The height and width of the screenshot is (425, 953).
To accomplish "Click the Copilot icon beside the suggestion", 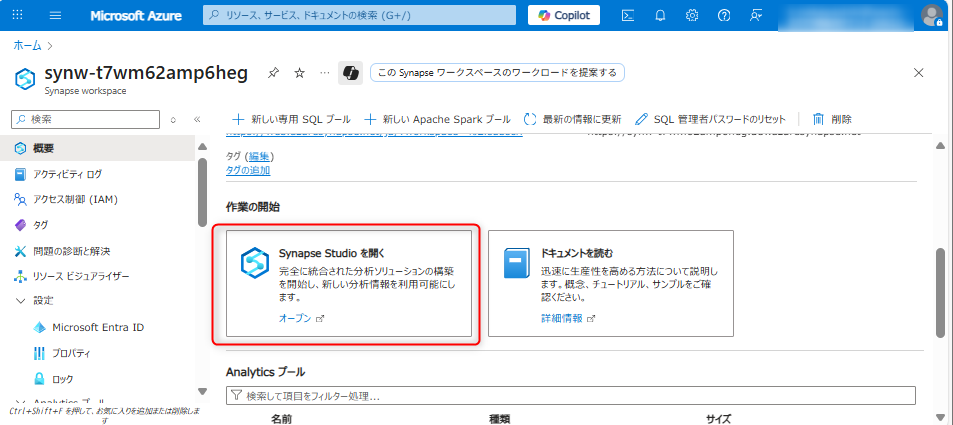I will click(350, 73).
